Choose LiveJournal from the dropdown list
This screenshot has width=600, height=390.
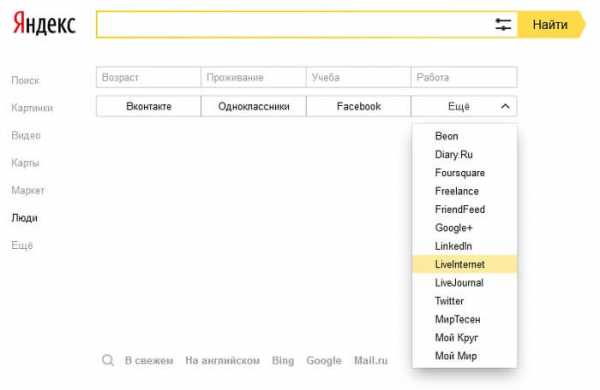tap(465, 282)
